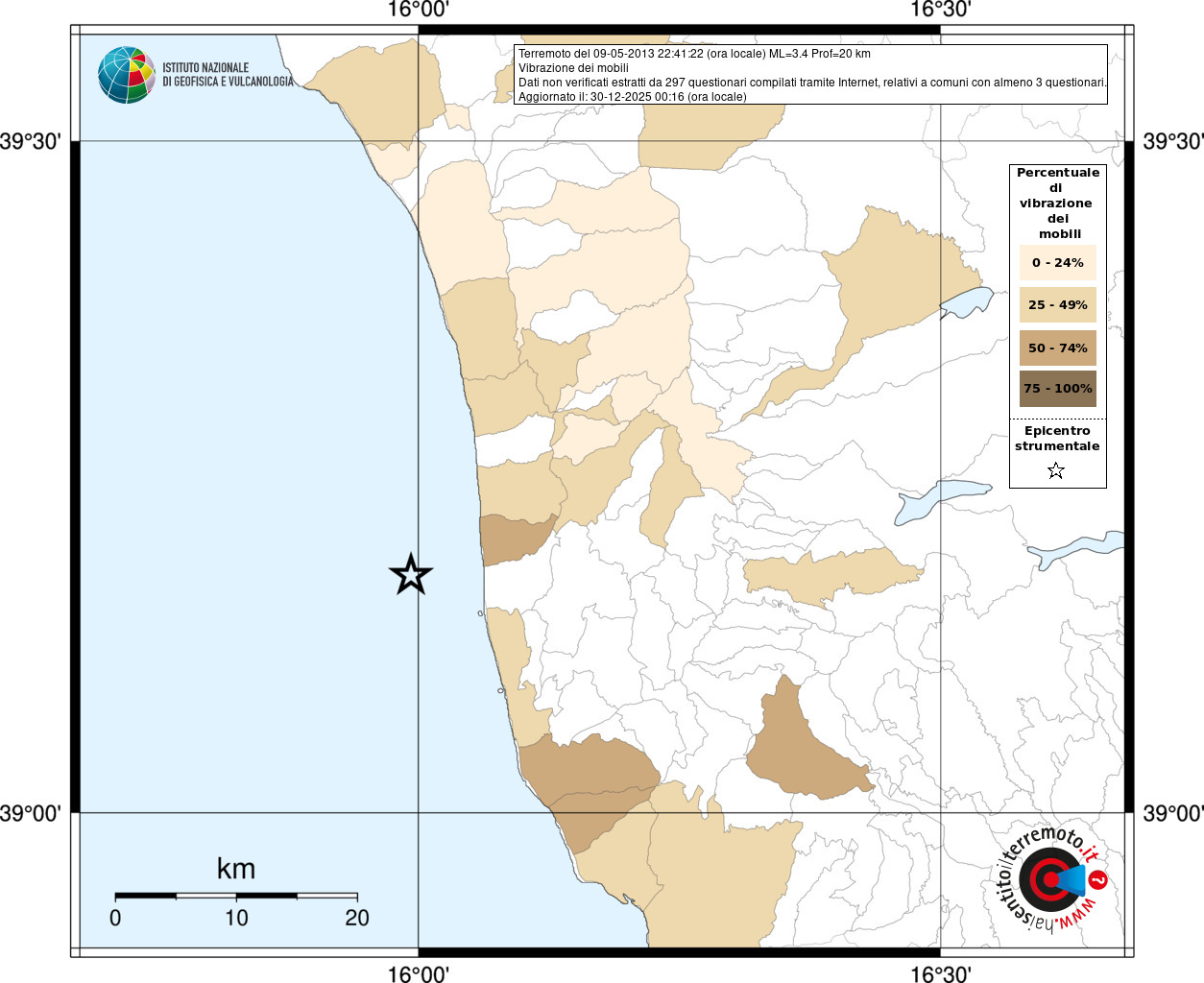1204x983 pixels.
Task: Select the 25 - 49% legend swatch
Action: [x=1057, y=305]
